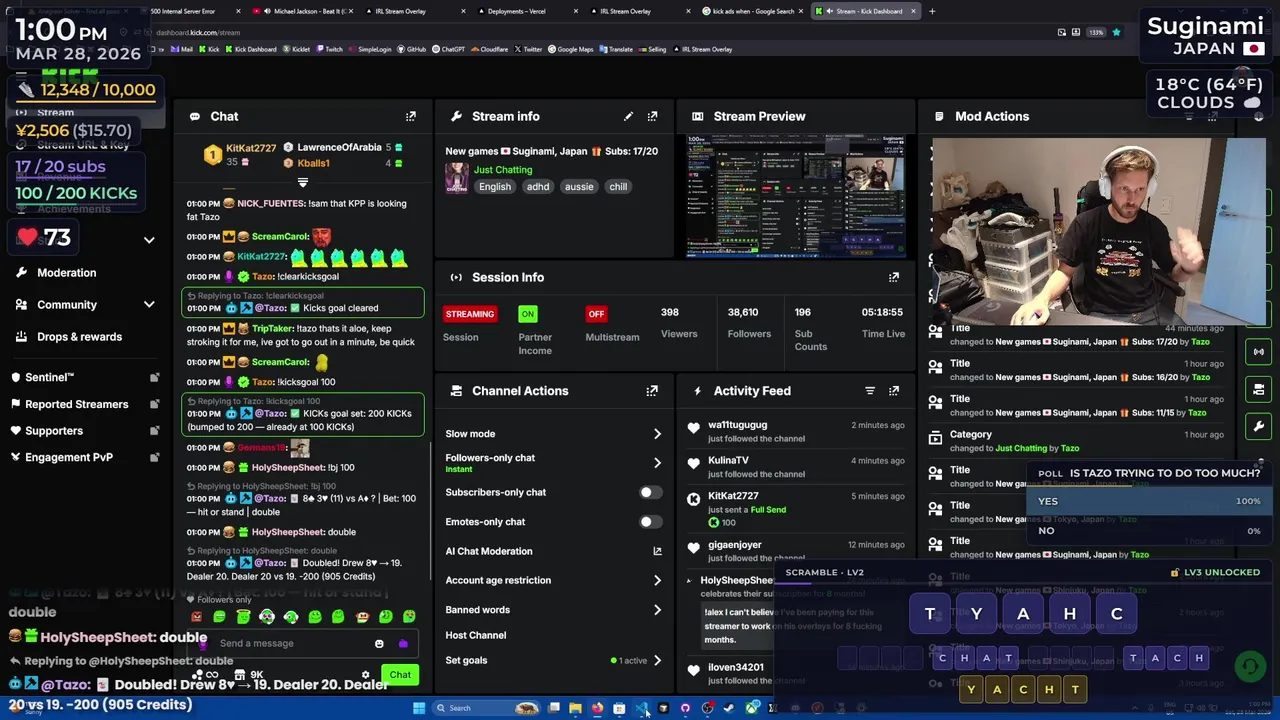Viewport: 1280px width, 720px height.
Task: Edit stream info with pencil icon
Action: pyautogui.click(x=628, y=116)
